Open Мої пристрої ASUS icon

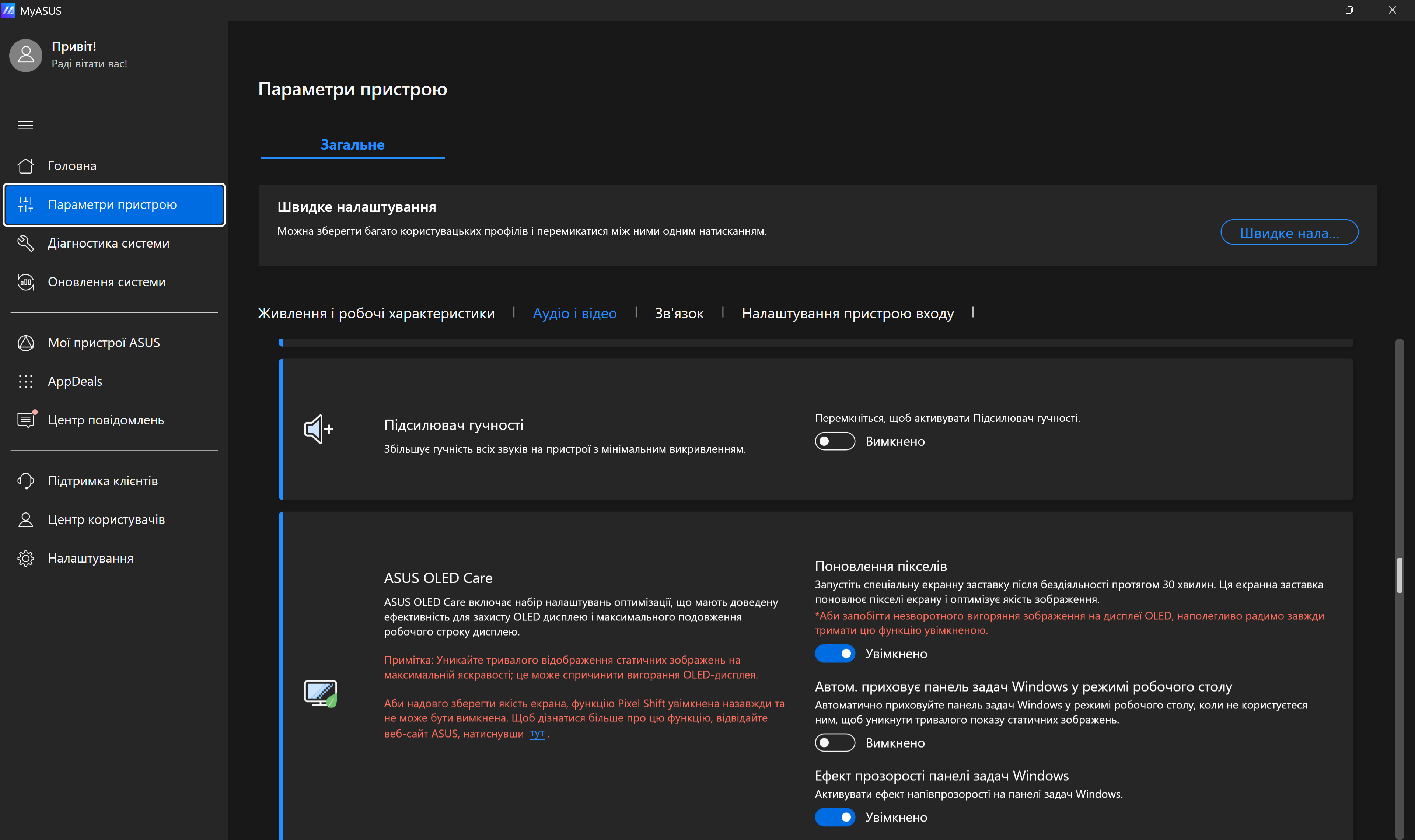25,343
